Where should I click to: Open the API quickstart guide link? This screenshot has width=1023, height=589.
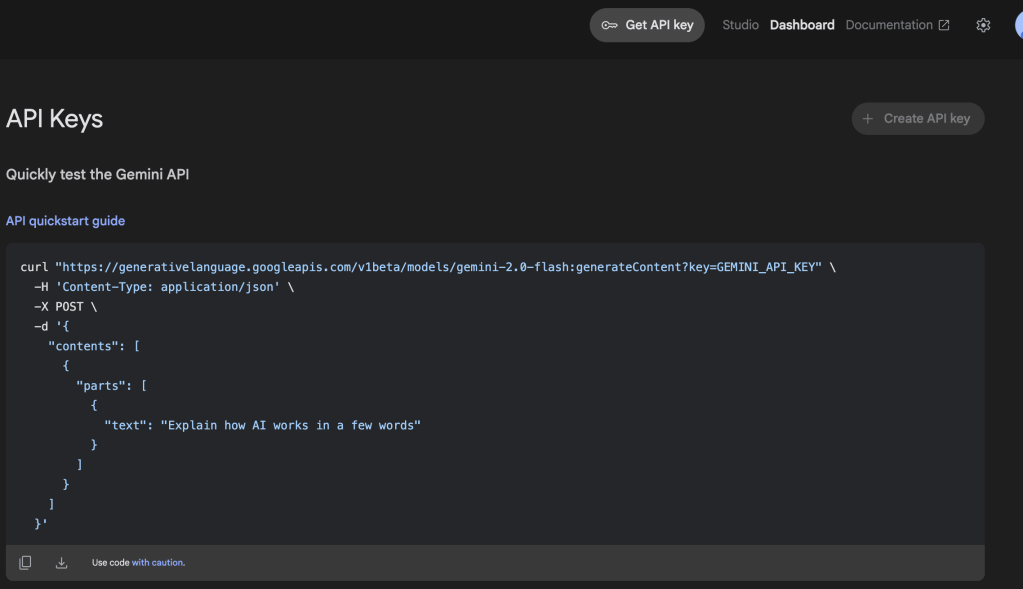(x=65, y=220)
